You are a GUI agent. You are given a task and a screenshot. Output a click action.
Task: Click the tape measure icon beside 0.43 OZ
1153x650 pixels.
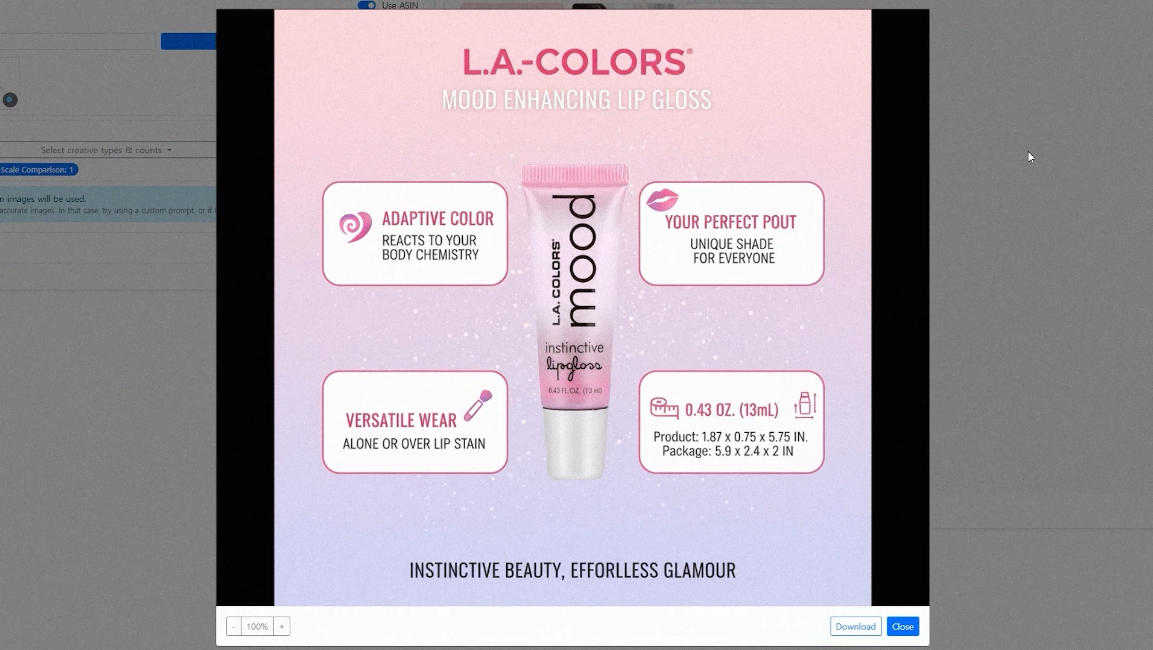[664, 407]
